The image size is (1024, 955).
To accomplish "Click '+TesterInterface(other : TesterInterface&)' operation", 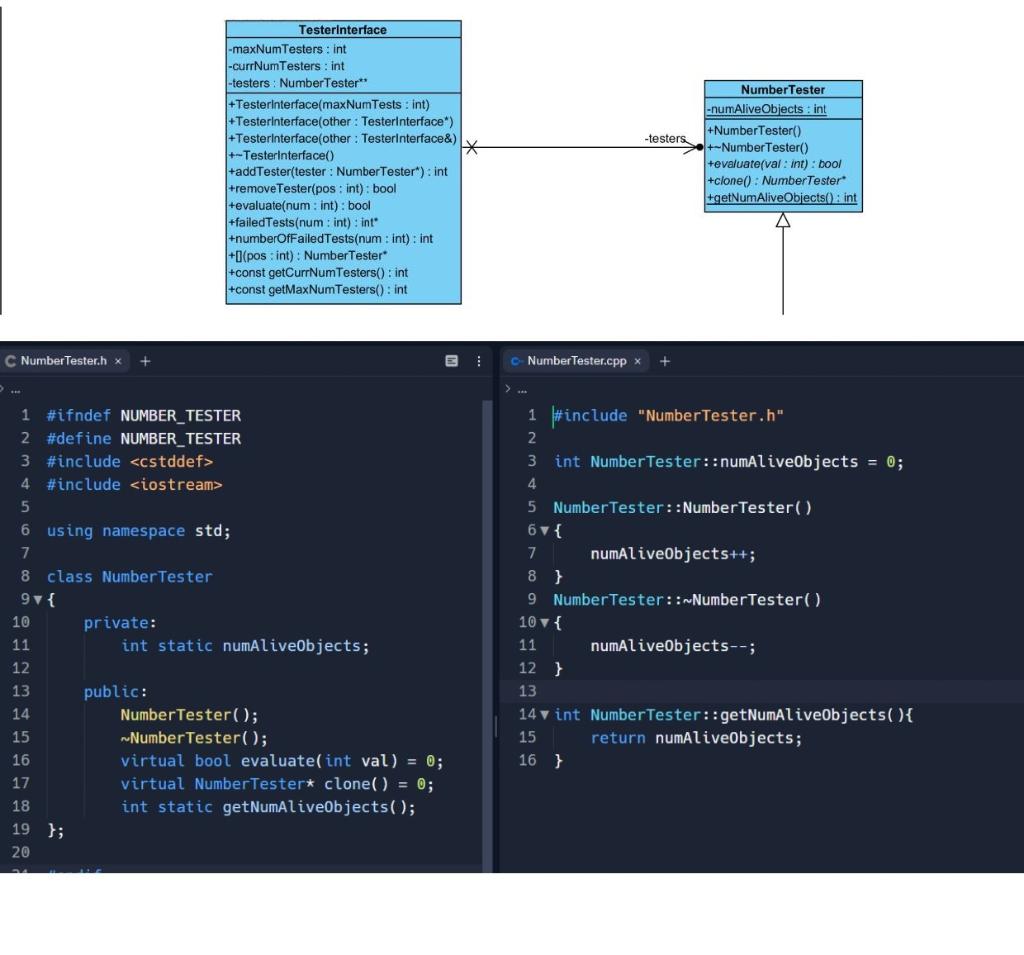I will coord(343,138).
